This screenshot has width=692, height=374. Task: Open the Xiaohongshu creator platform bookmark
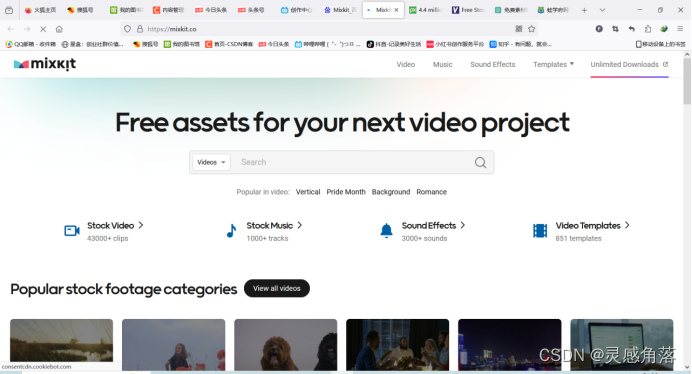click(455, 44)
